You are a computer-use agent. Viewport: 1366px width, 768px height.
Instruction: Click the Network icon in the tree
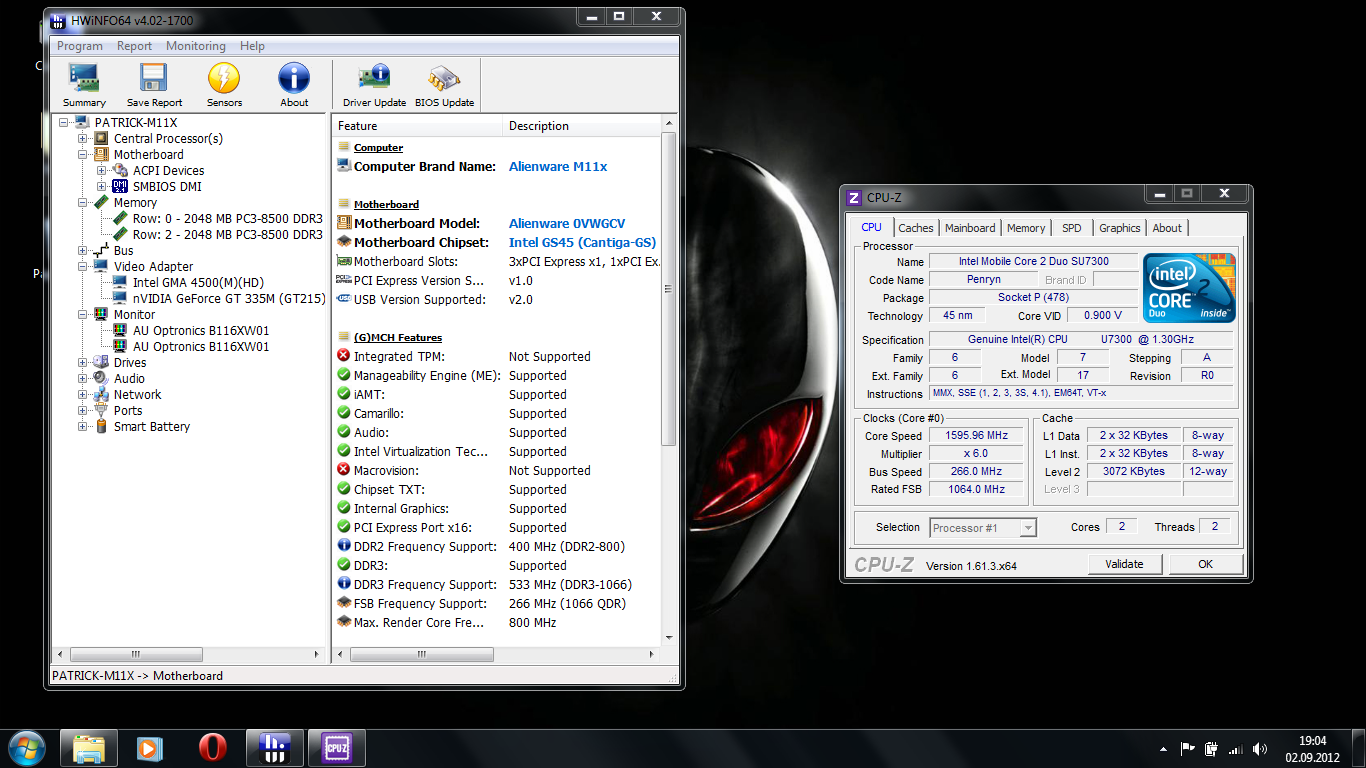click(101, 395)
